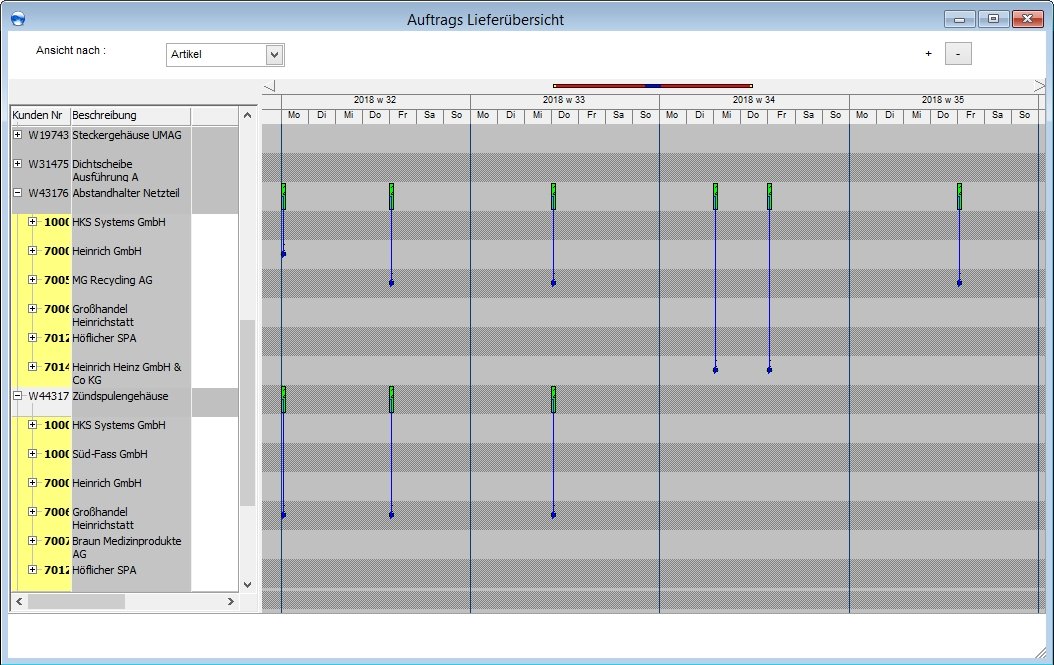The height and width of the screenshot is (665, 1054).
Task: Click Abstandhalter green marker in week 33
Action: tap(553, 196)
